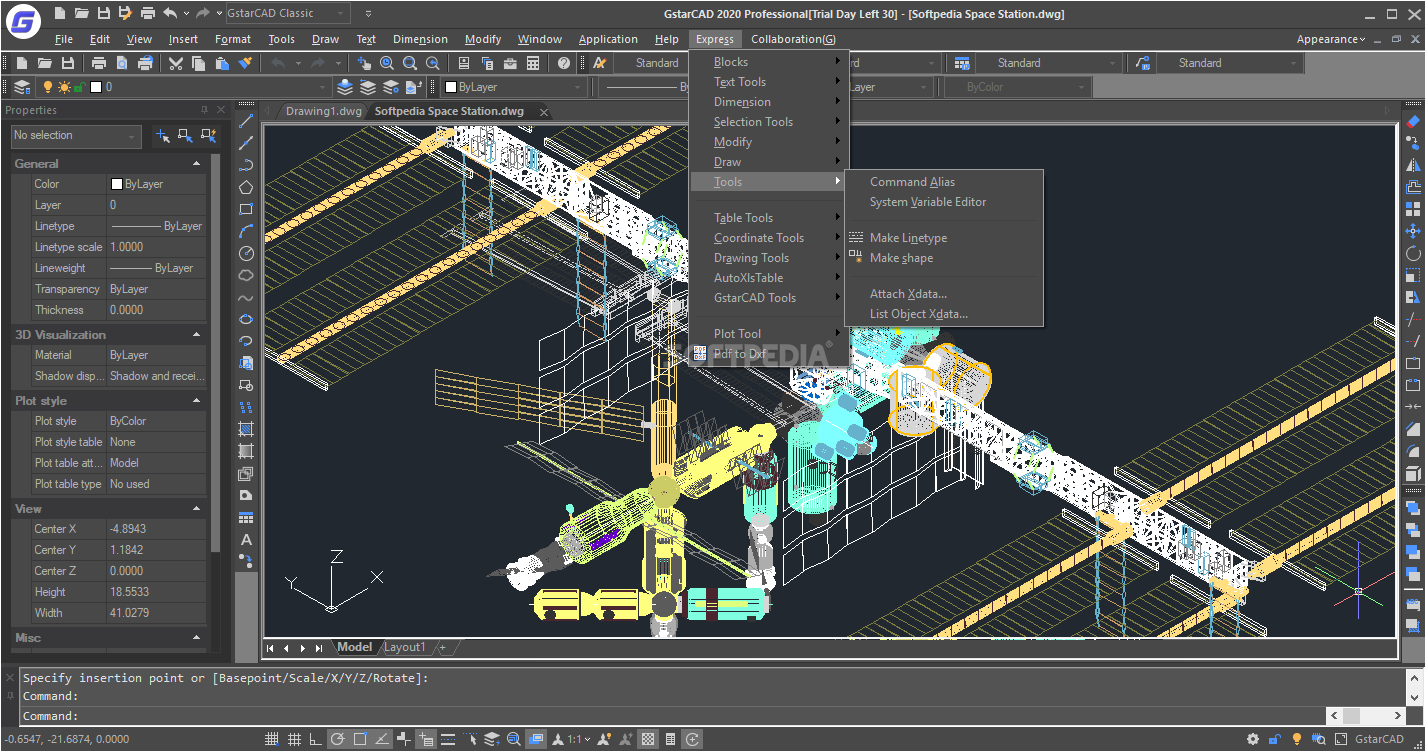Open the Express menu
Screen dimensions: 1426x752
(715, 39)
